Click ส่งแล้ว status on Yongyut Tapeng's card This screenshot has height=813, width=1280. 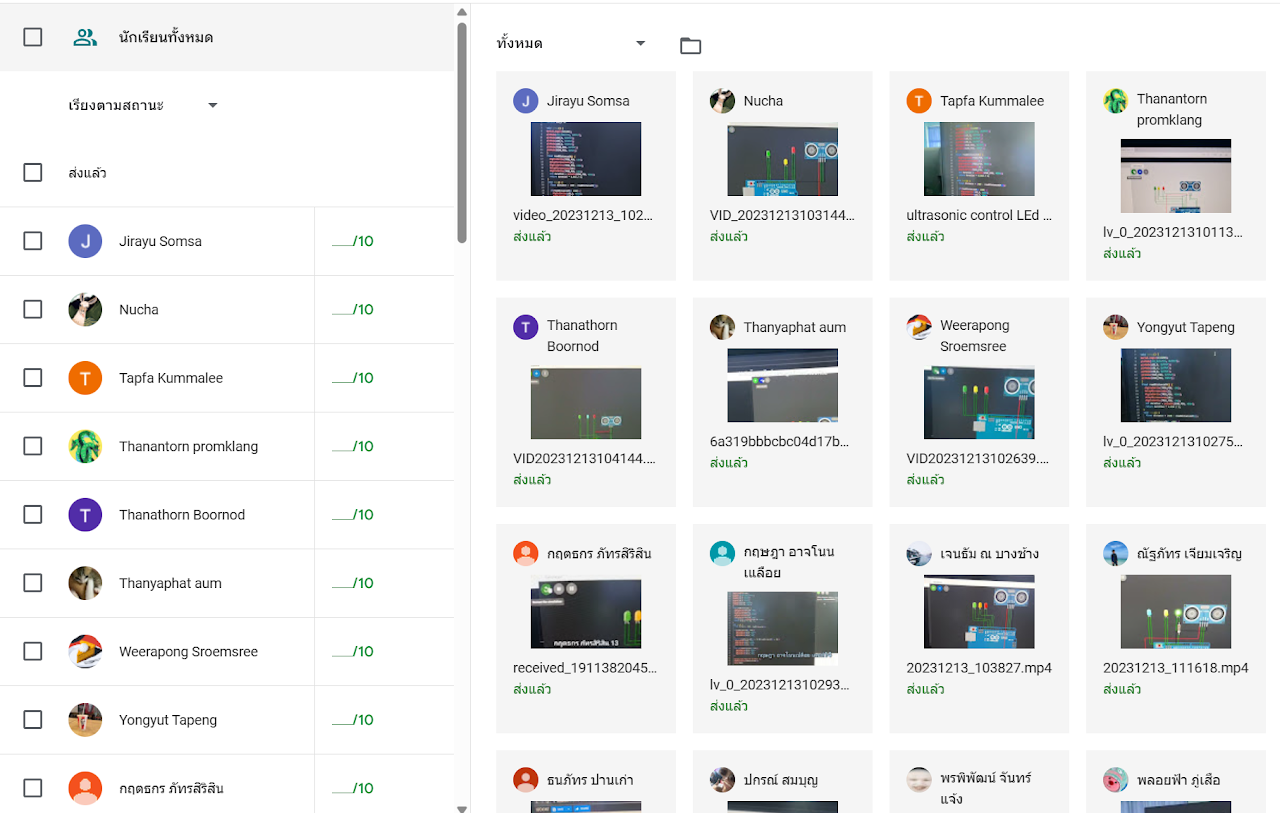(1122, 463)
